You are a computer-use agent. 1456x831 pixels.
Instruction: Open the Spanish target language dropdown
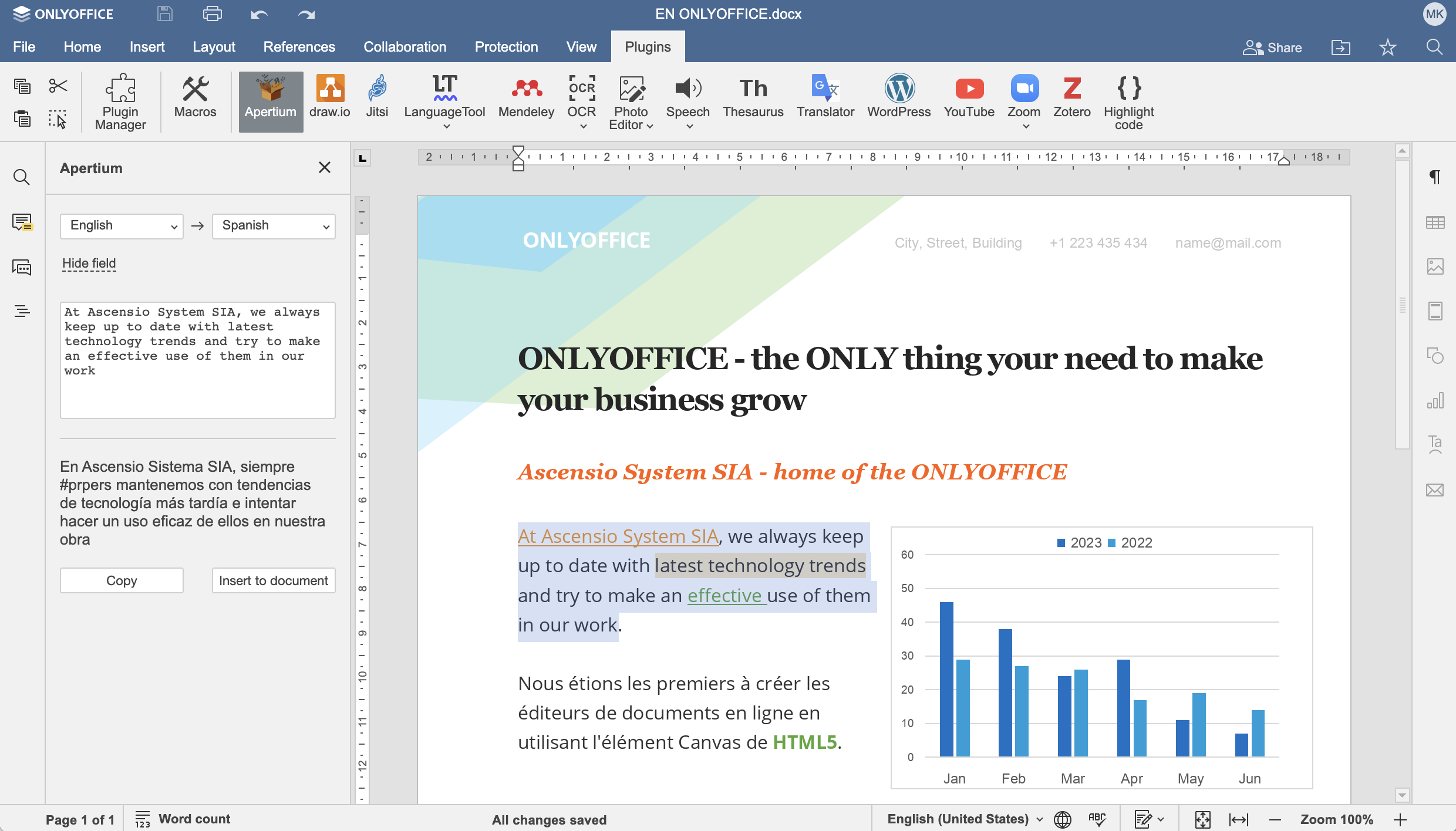coord(274,226)
